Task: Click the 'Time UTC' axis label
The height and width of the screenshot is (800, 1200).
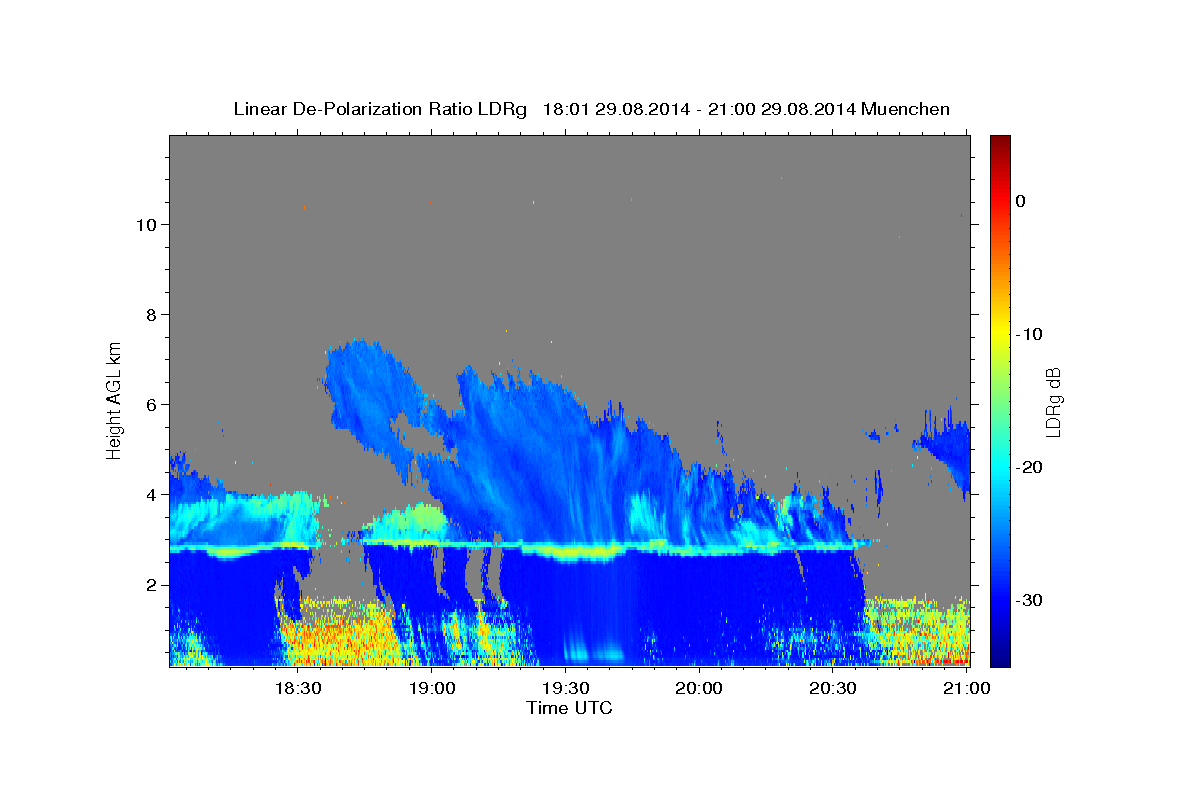Action: pyautogui.click(x=569, y=708)
